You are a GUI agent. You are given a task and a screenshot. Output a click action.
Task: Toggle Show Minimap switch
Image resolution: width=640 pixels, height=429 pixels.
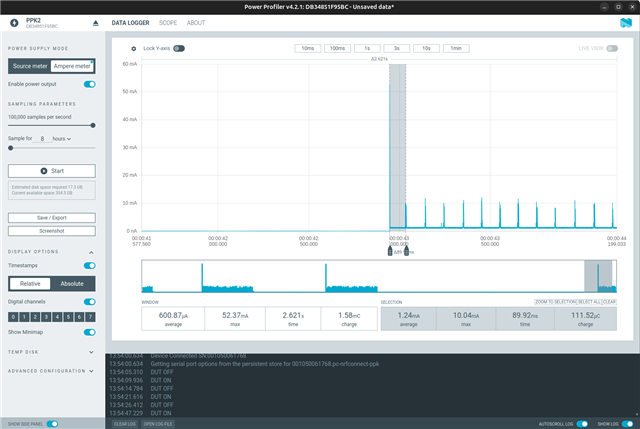tap(90, 332)
